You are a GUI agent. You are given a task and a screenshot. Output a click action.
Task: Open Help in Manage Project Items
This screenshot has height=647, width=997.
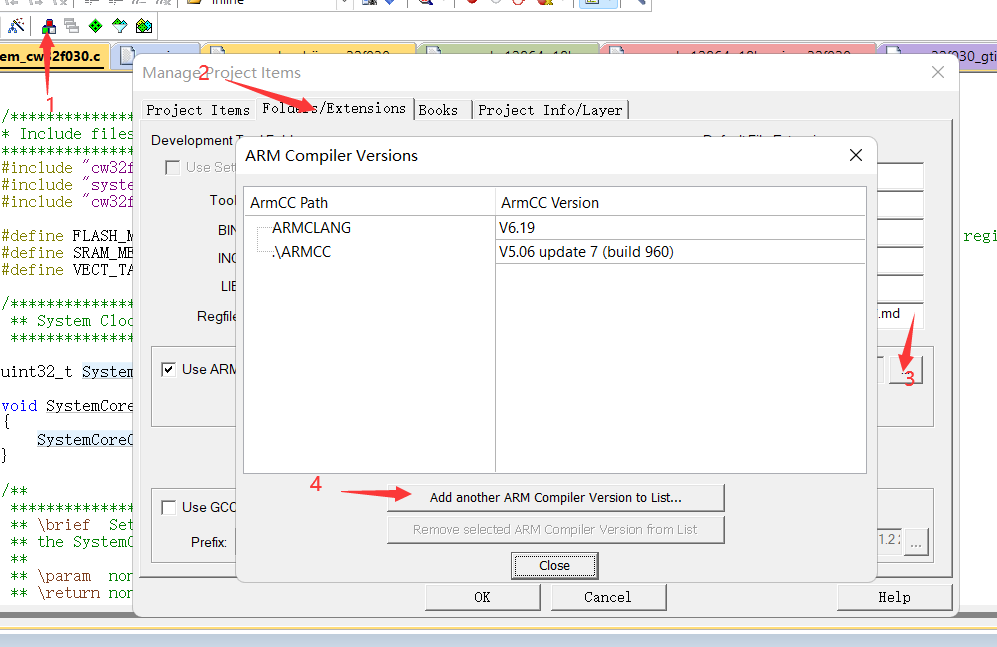[895, 597]
